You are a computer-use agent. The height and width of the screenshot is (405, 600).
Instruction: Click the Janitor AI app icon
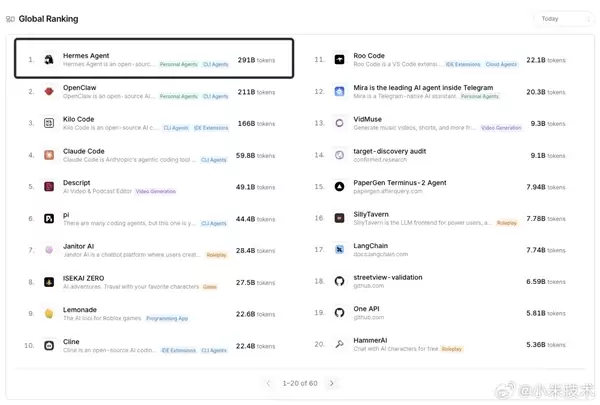point(49,250)
